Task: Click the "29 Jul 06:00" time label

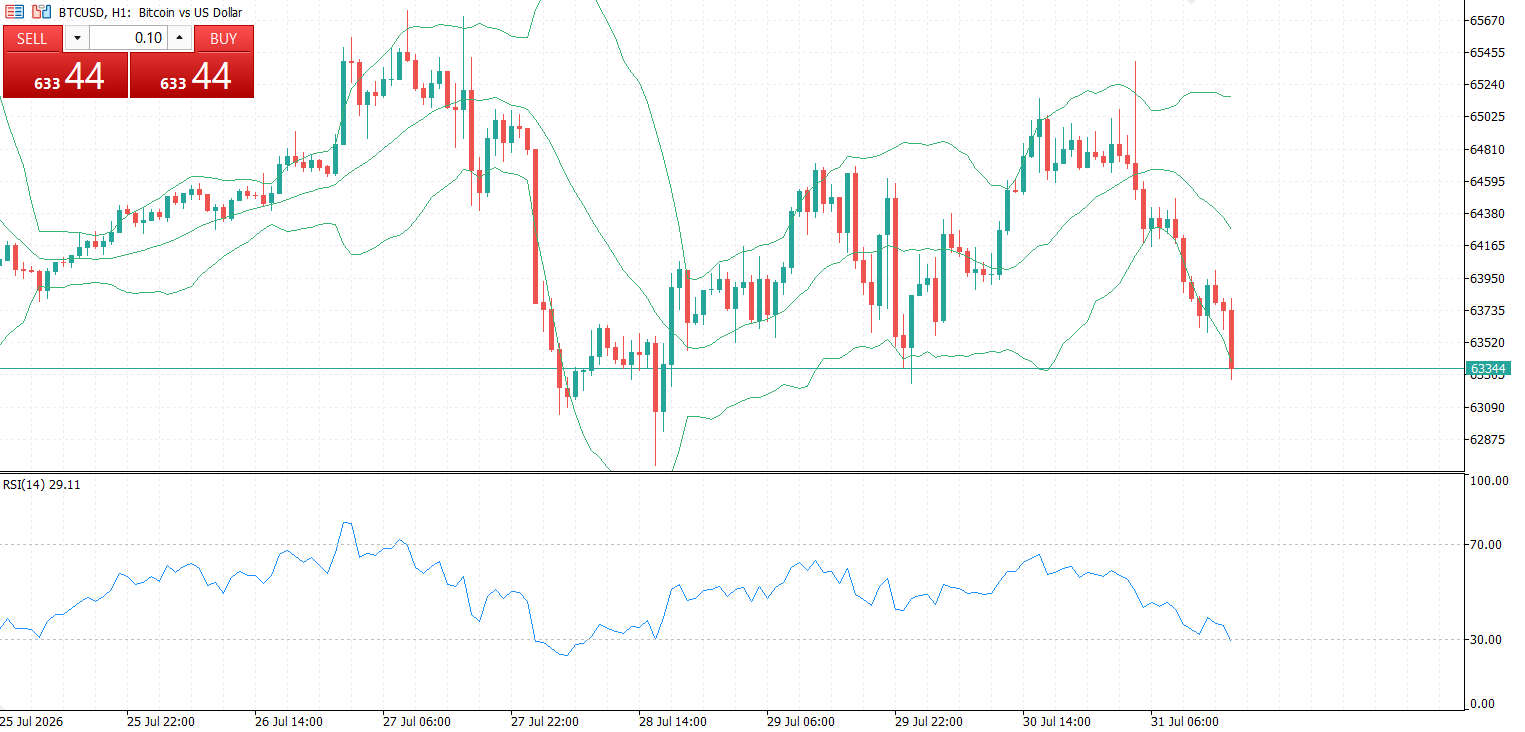Action: 801,721
